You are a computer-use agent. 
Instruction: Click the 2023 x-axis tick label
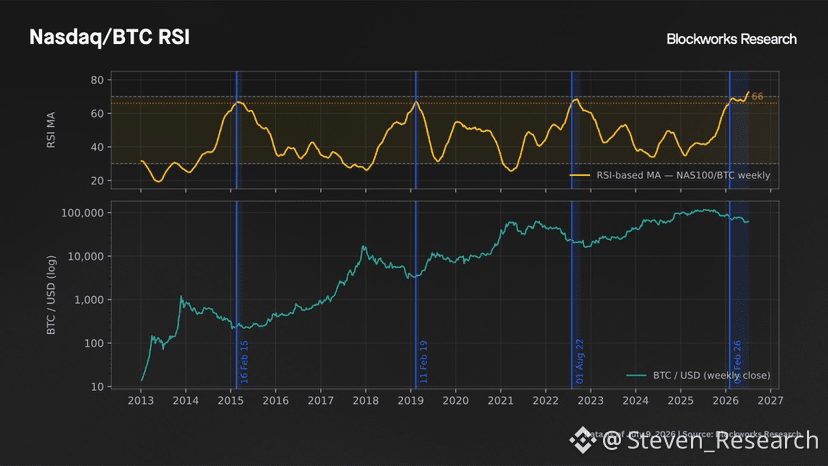coord(590,400)
